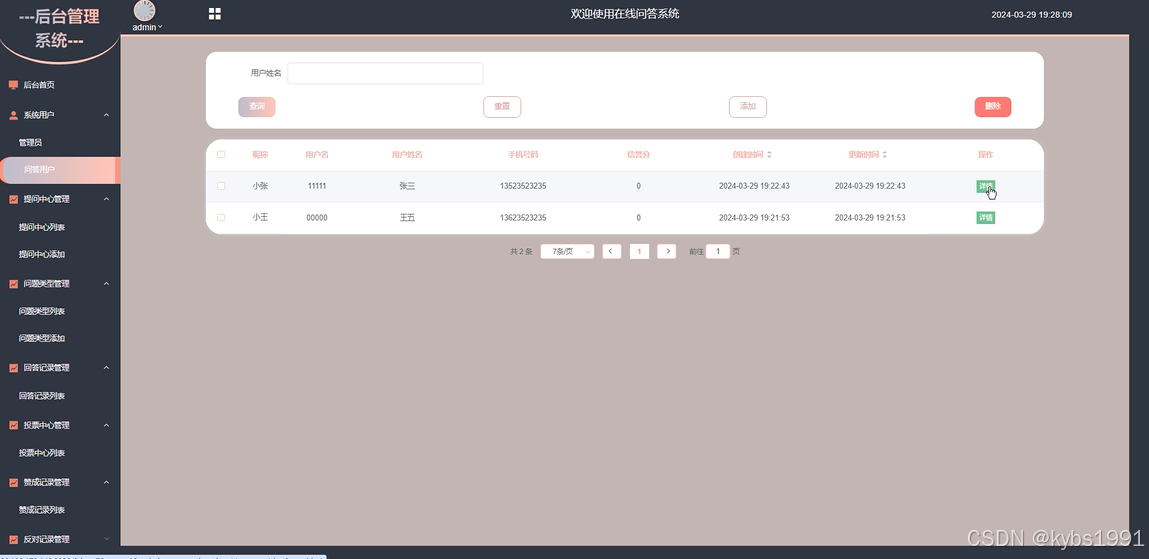Click the 手机号码 column header
The height and width of the screenshot is (559, 1149).
[x=523, y=155]
